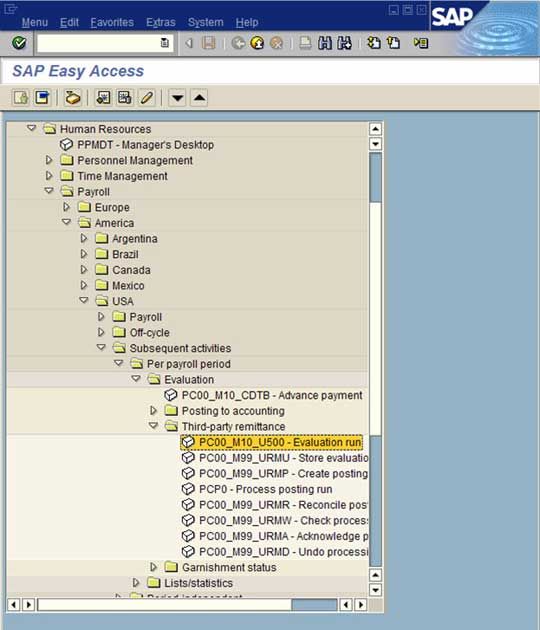Open the command field history dropdown
This screenshot has width=540, height=630.
pyautogui.click(x=164, y=43)
